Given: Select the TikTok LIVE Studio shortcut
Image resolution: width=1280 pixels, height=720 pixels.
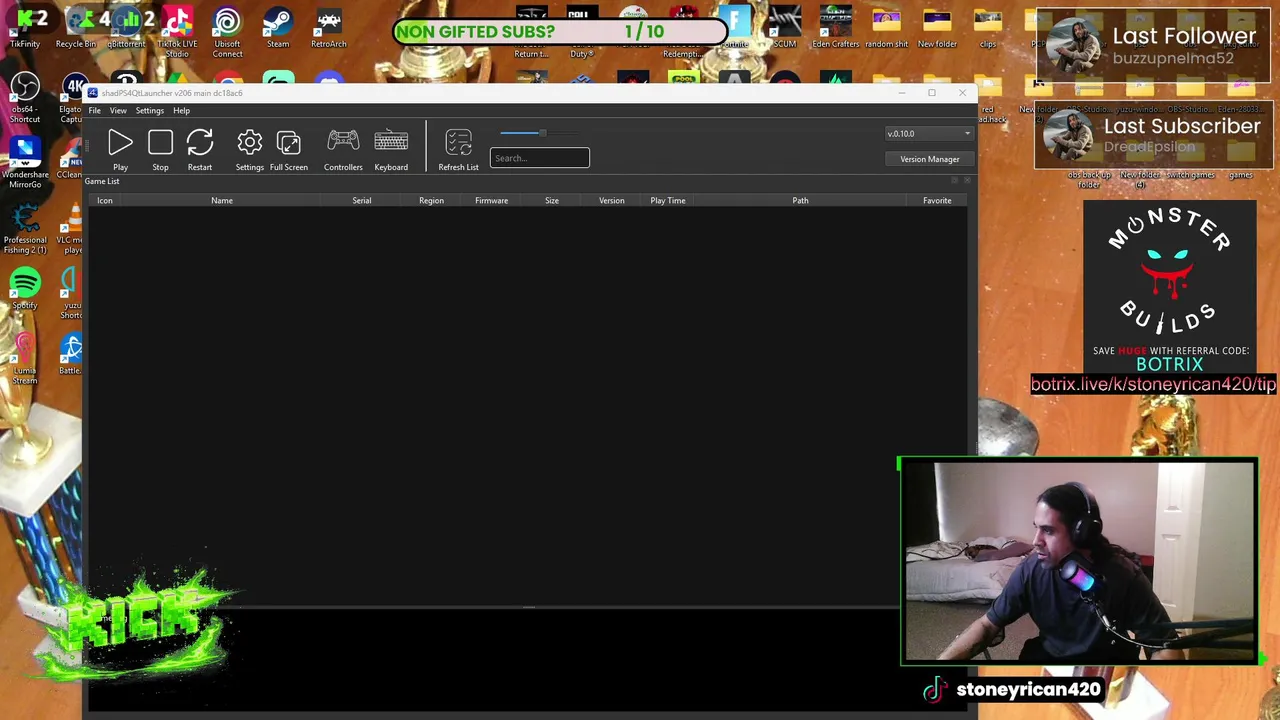Looking at the screenshot, I should click(x=177, y=33).
